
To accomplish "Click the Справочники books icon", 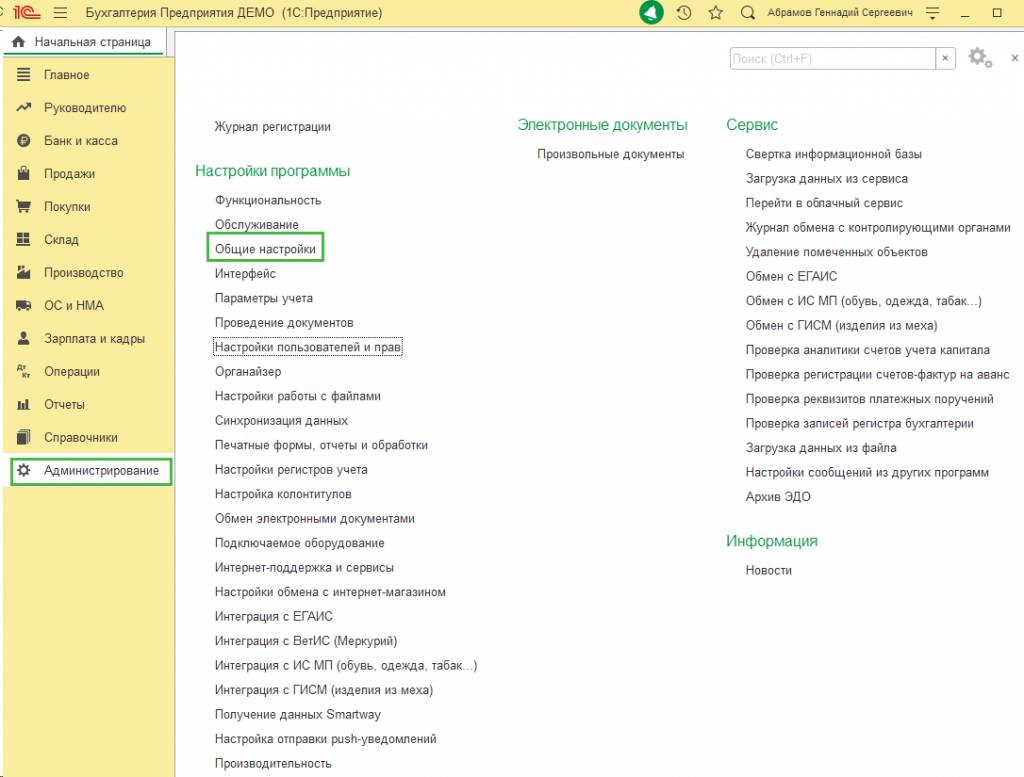I will (24, 437).
